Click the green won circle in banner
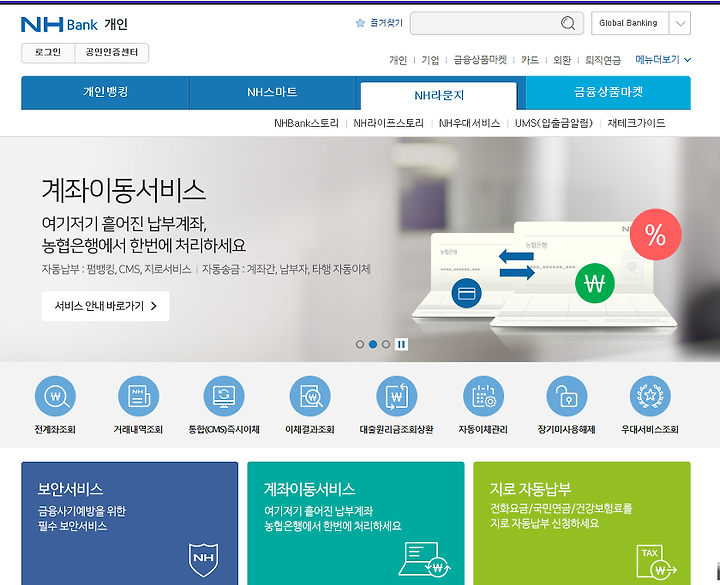Image resolution: width=720 pixels, height=585 pixels. 595,283
